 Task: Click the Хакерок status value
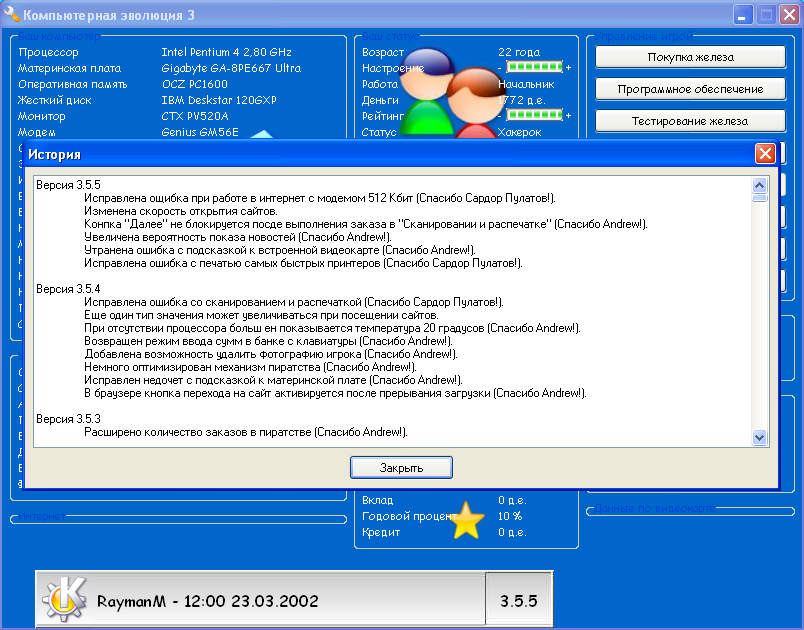tap(519, 132)
